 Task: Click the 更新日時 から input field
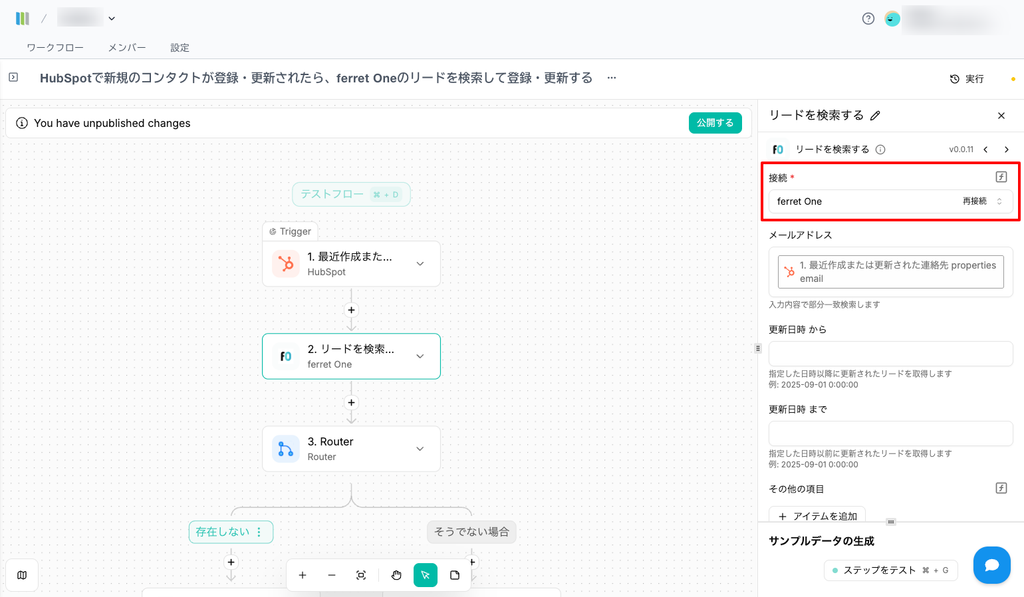coord(890,354)
